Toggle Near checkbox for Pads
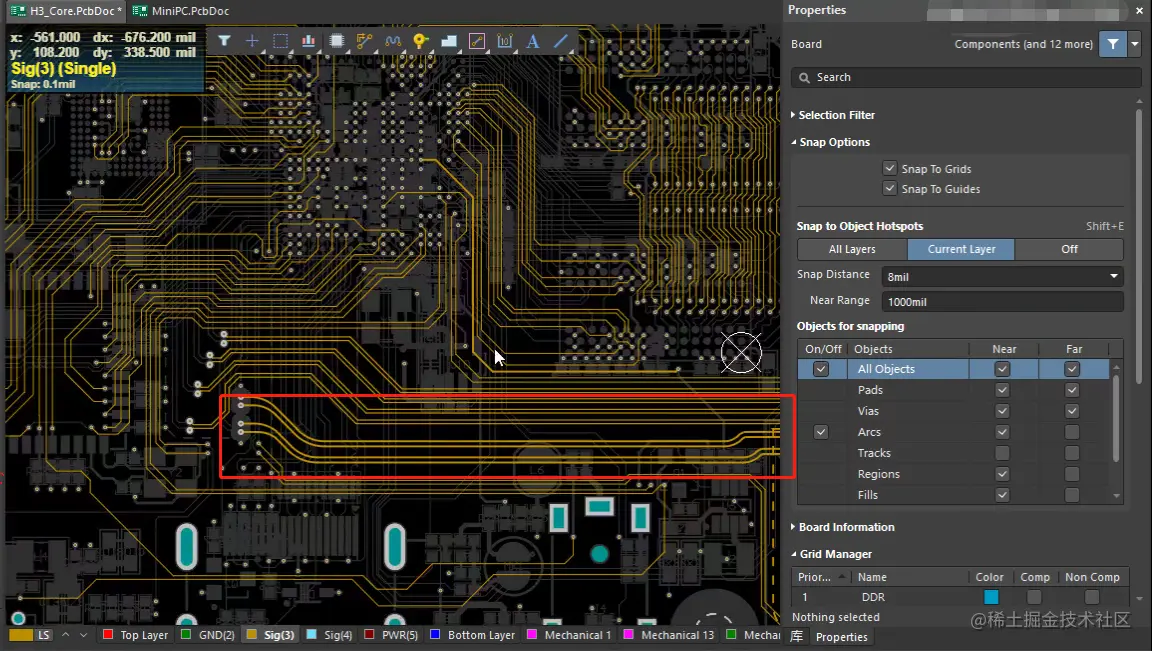 (1002, 390)
